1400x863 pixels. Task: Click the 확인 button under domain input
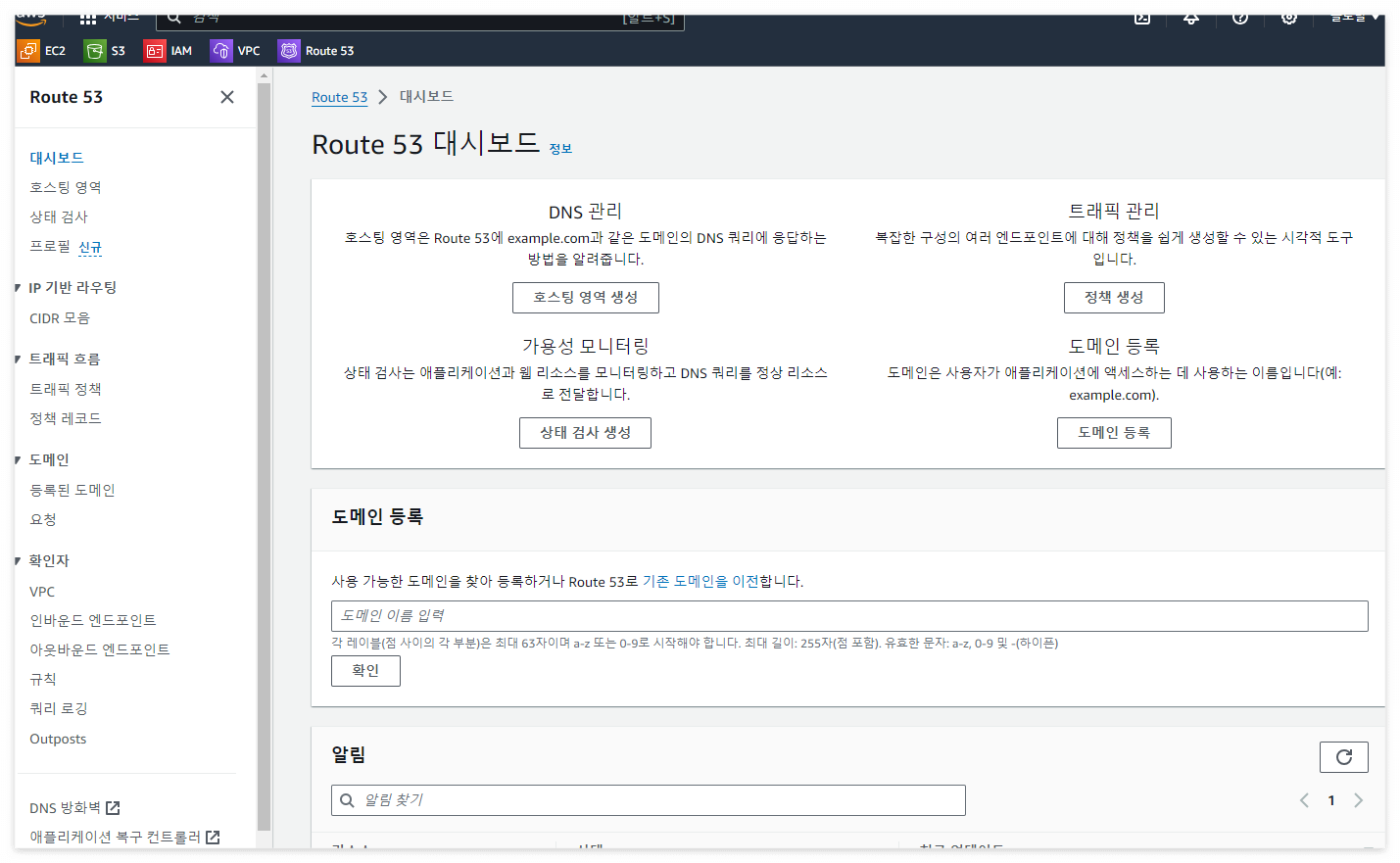[x=365, y=671]
